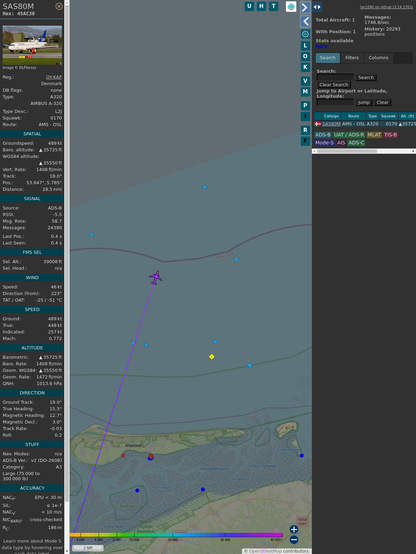
Task: Click the altitude color legend bar
Action: pos(176,535)
